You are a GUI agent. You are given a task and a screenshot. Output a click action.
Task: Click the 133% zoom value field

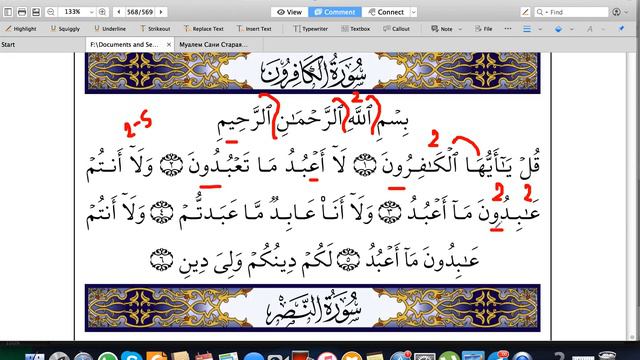(73, 12)
